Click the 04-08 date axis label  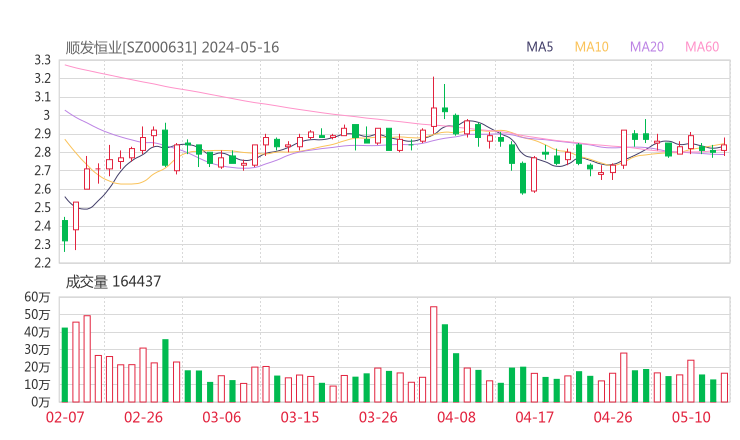pos(456,417)
